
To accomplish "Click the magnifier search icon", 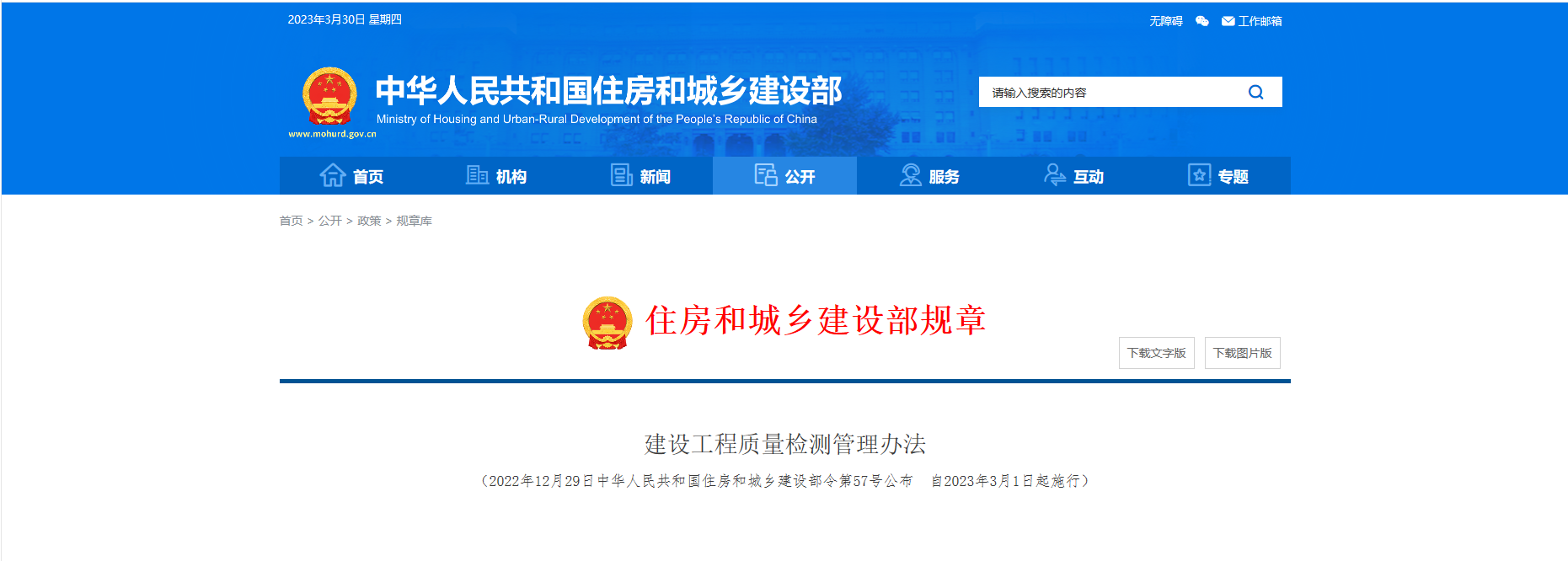I will [x=1255, y=93].
